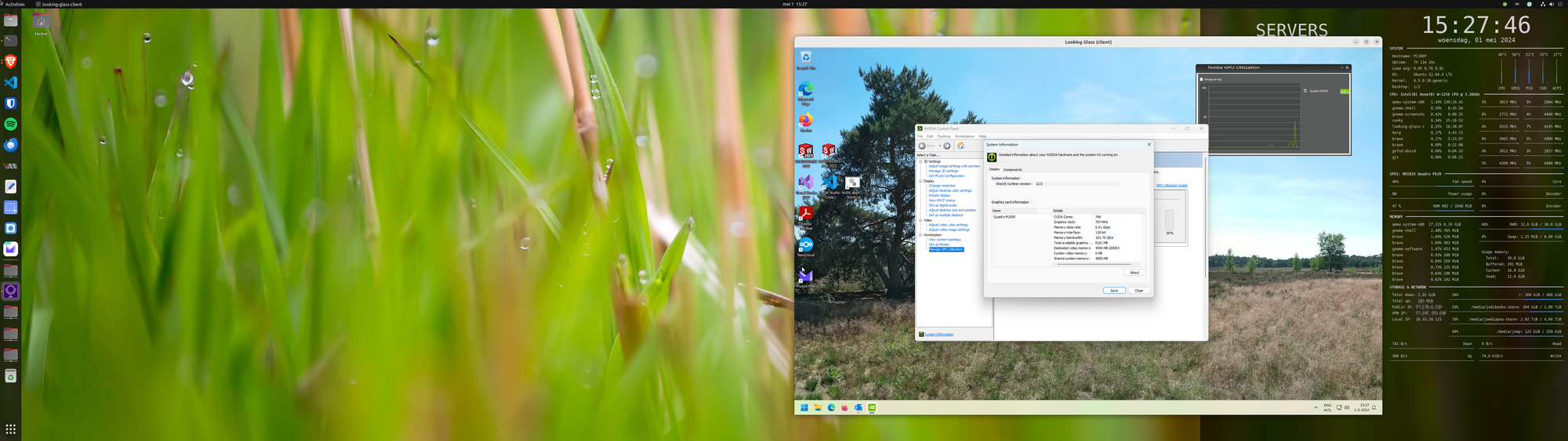Image resolution: width=1568 pixels, height=441 pixels.
Task: Select Change resolution task
Action: (942, 186)
